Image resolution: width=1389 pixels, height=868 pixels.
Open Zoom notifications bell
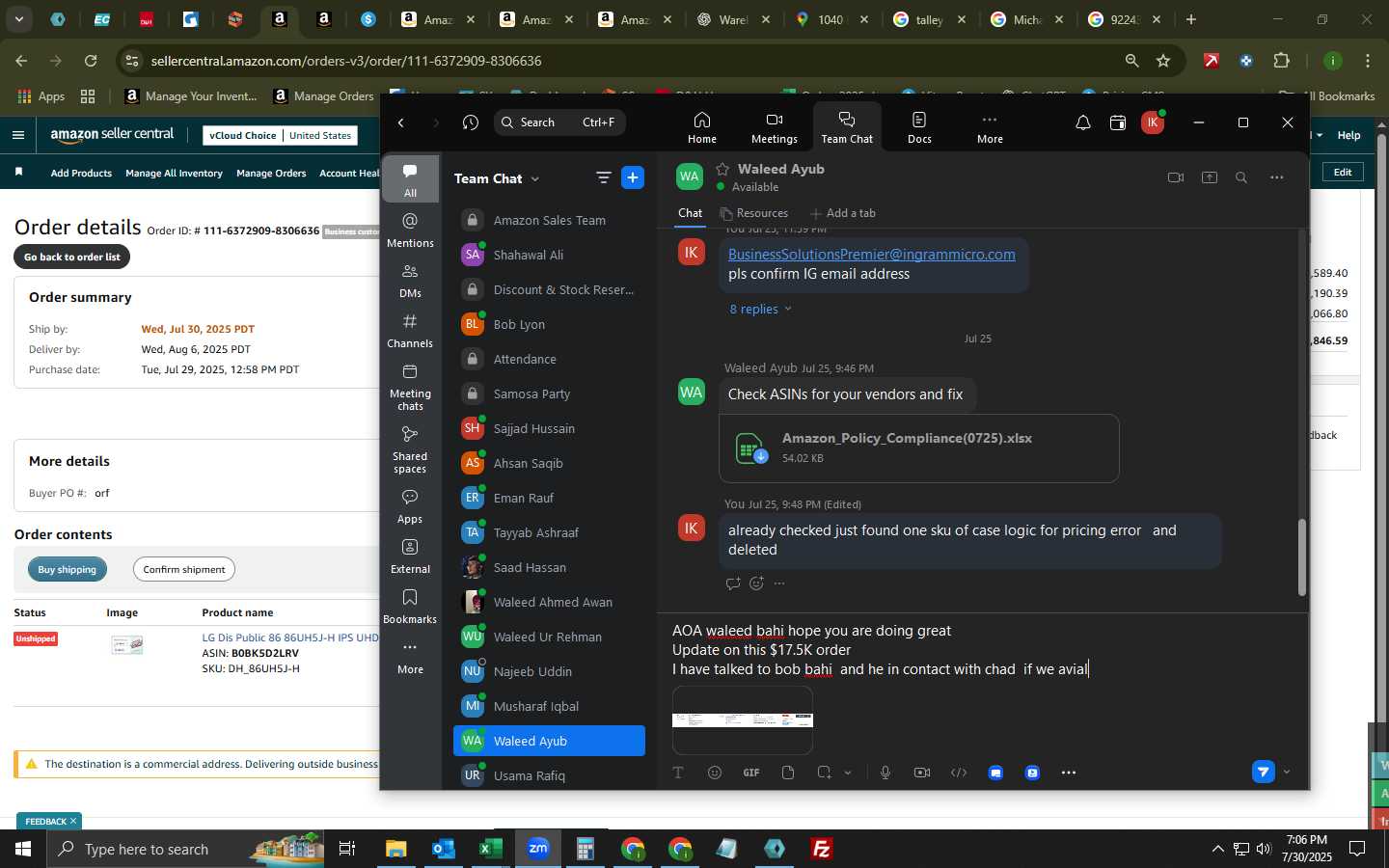coord(1083,122)
